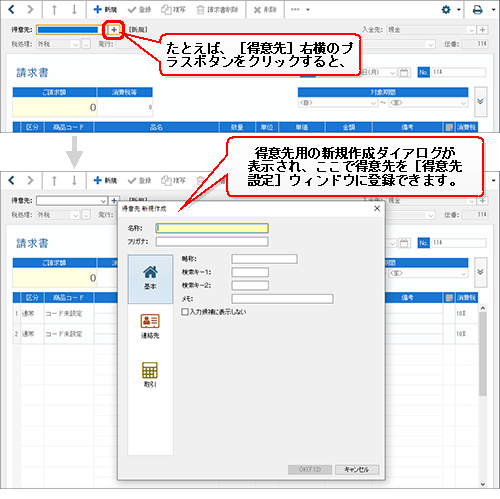Image resolution: width=500 pixels, height=499 pixels.
Task: Expand the double-chevron panel expander
Action: [480, 102]
